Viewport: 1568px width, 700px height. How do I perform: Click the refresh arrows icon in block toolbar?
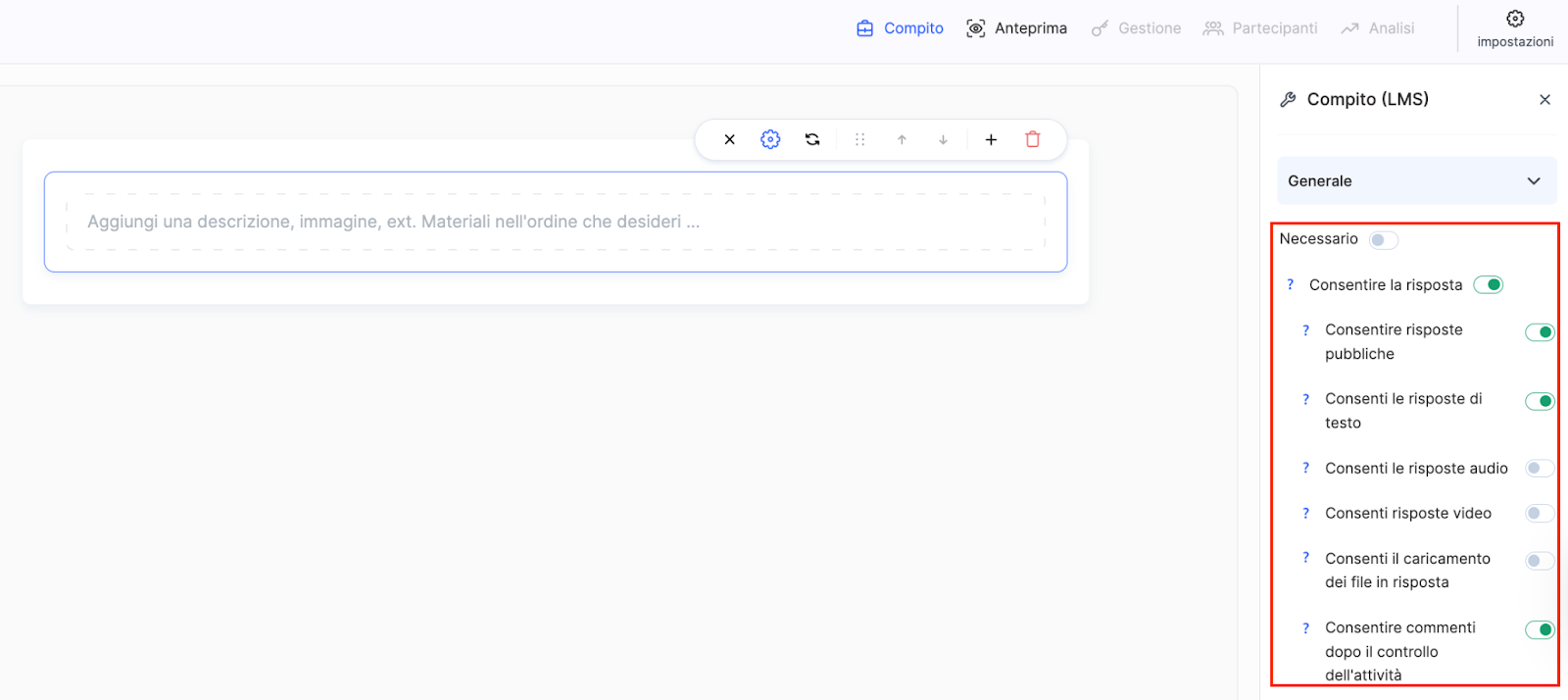pyautogui.click(x=812, y=139)
